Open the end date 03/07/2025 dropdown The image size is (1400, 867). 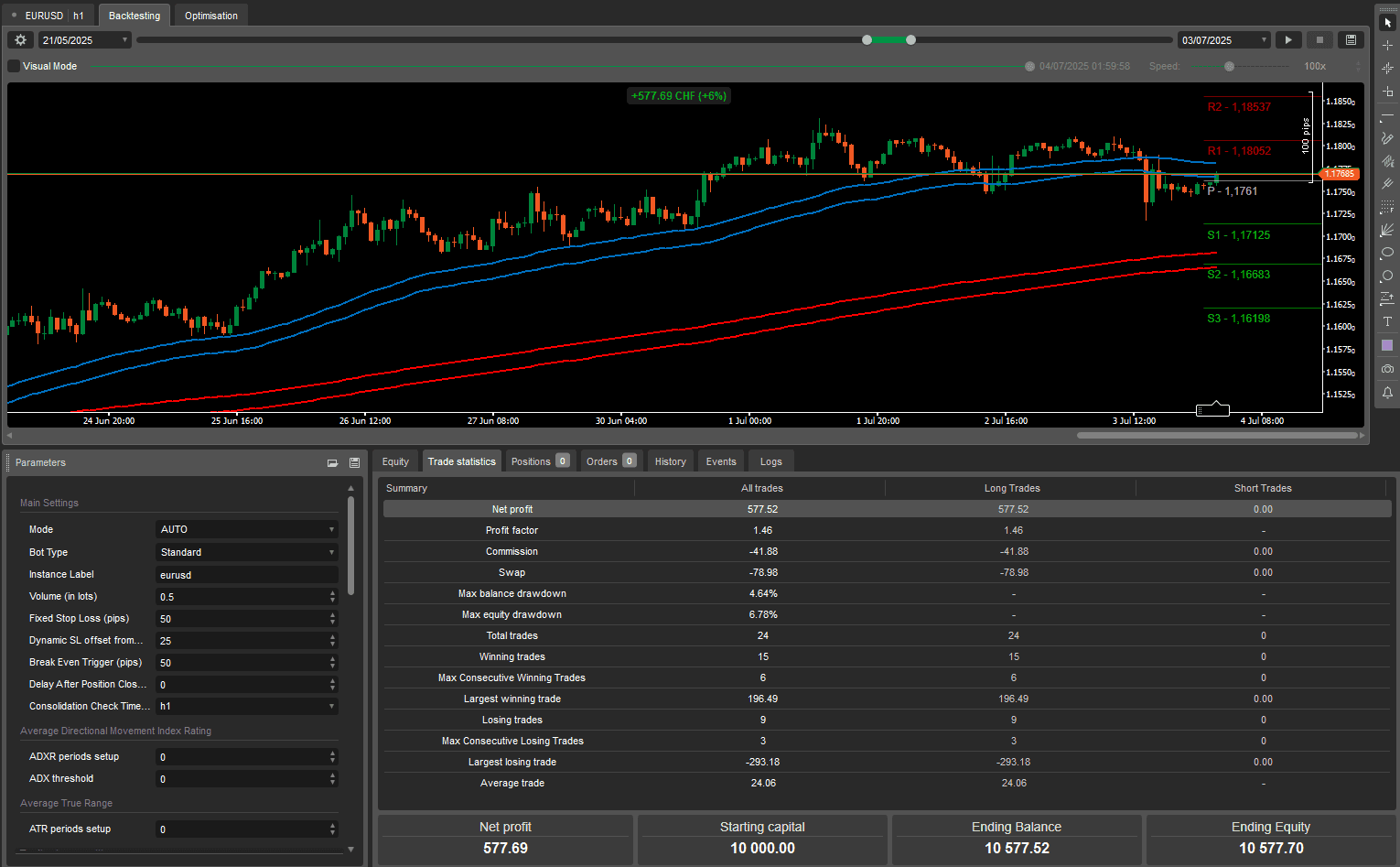(x=1224, y=40)
